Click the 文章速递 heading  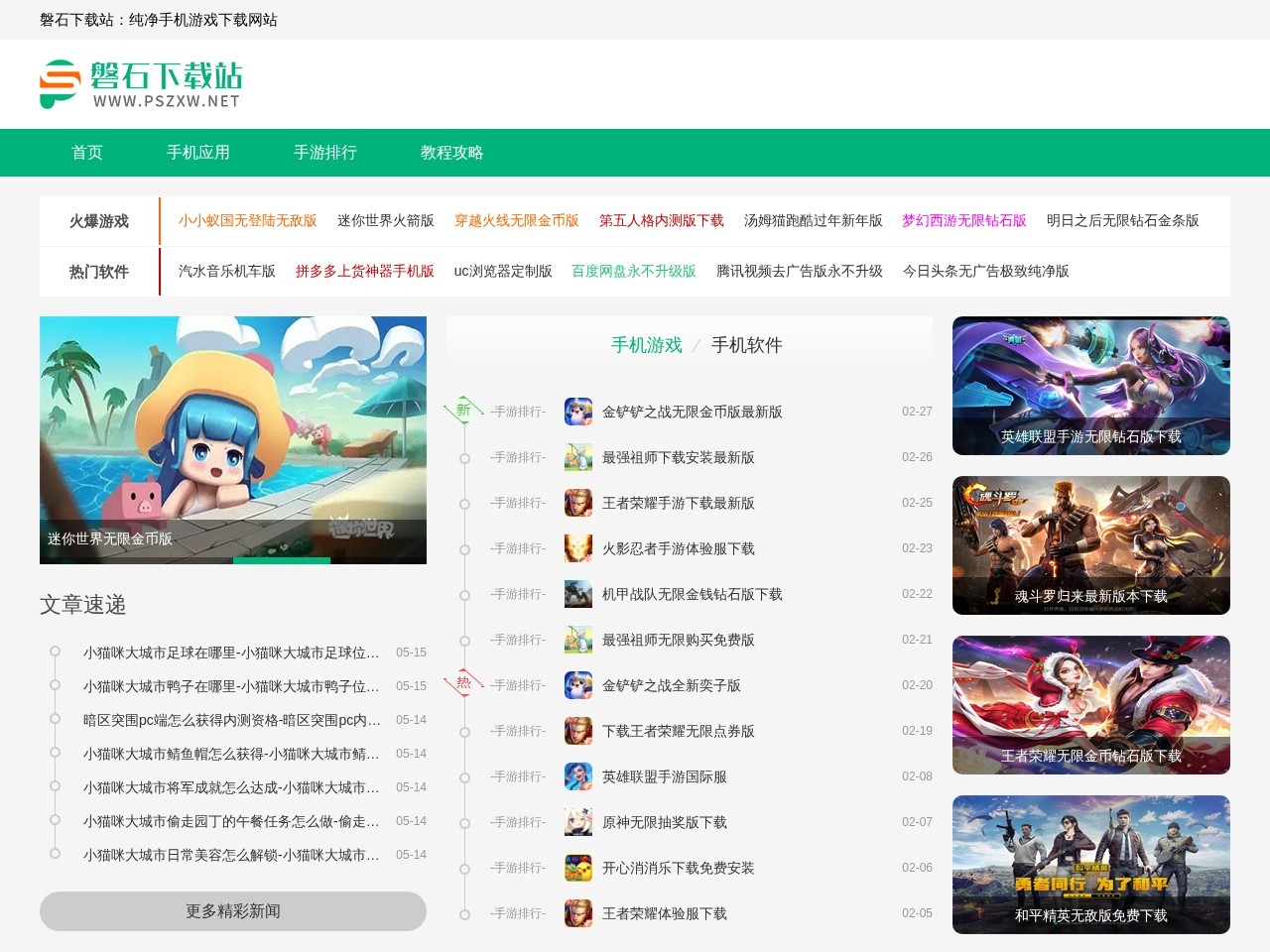[x=83, y=605]
